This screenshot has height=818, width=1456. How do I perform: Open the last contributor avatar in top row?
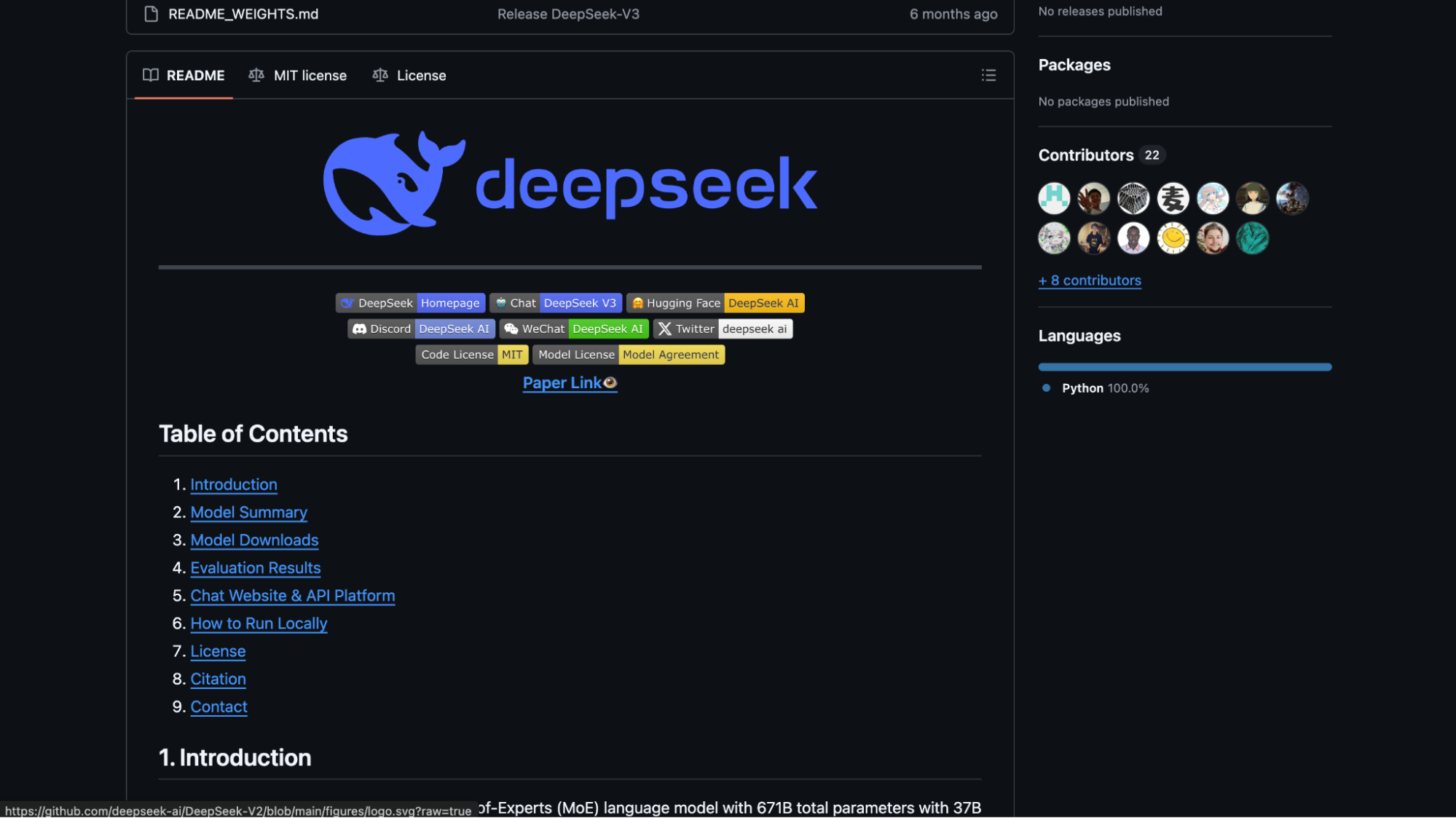point(1292,198)
